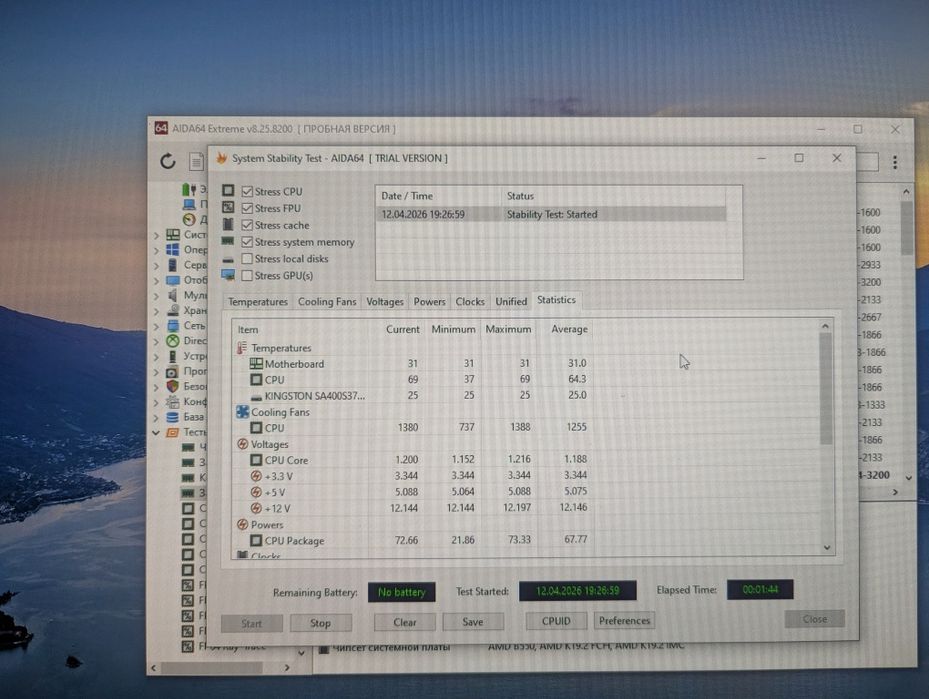Click the Stress GPU(s) monitor icon
The width and height of the screenshot is (929, 699).
pyautogui.click(x=228, y=275)
